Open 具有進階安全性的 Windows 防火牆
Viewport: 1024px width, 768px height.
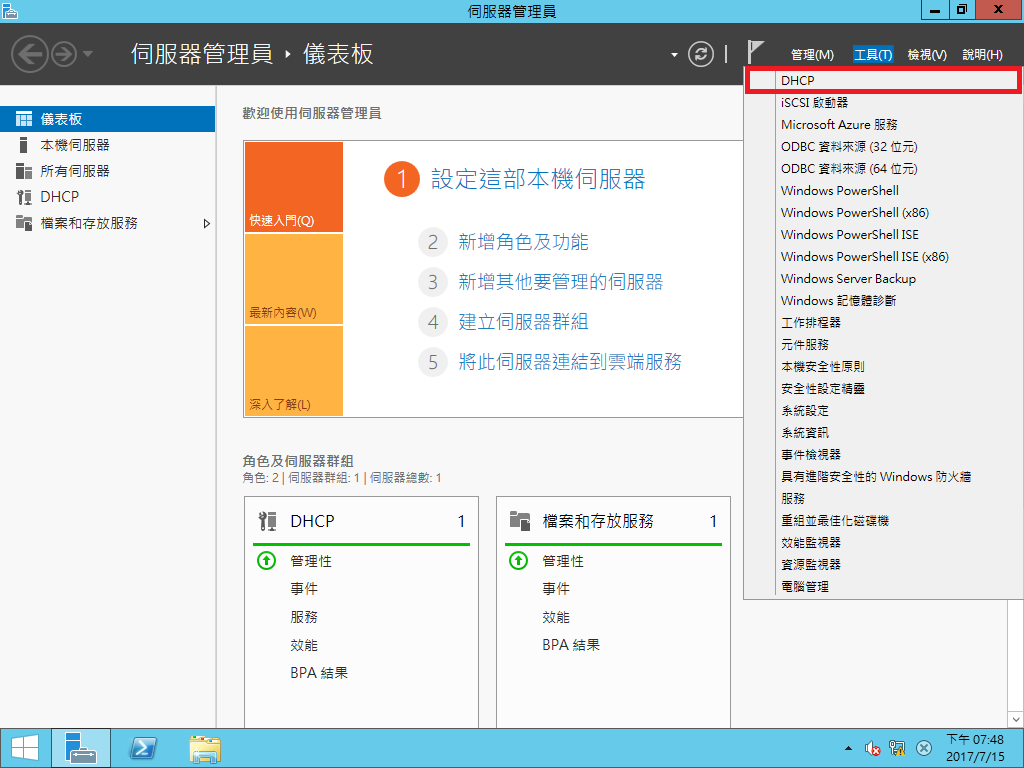point(884,477)
